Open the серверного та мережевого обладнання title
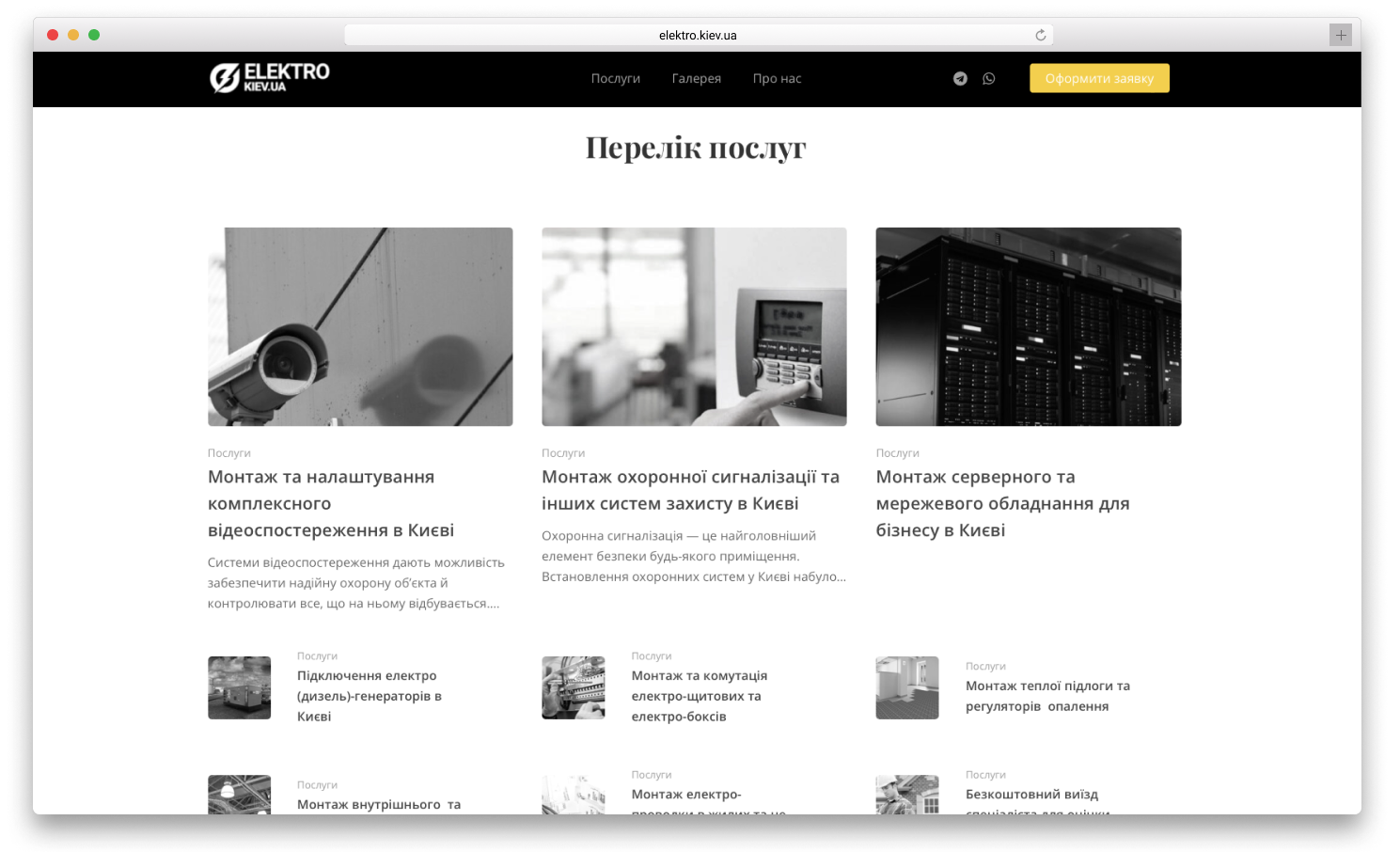This screenshot has width=1400, height=852. click(x=1002, y=504)
